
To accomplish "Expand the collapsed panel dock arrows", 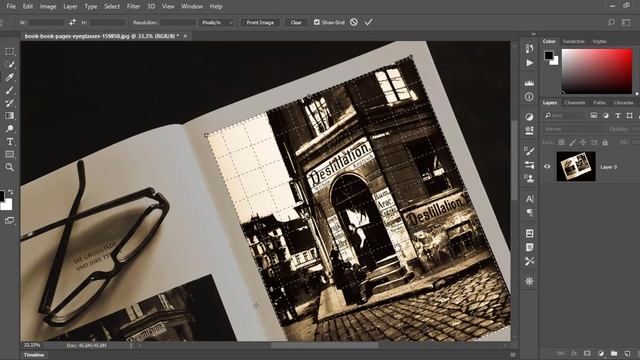I will click(x=533, y=34).
